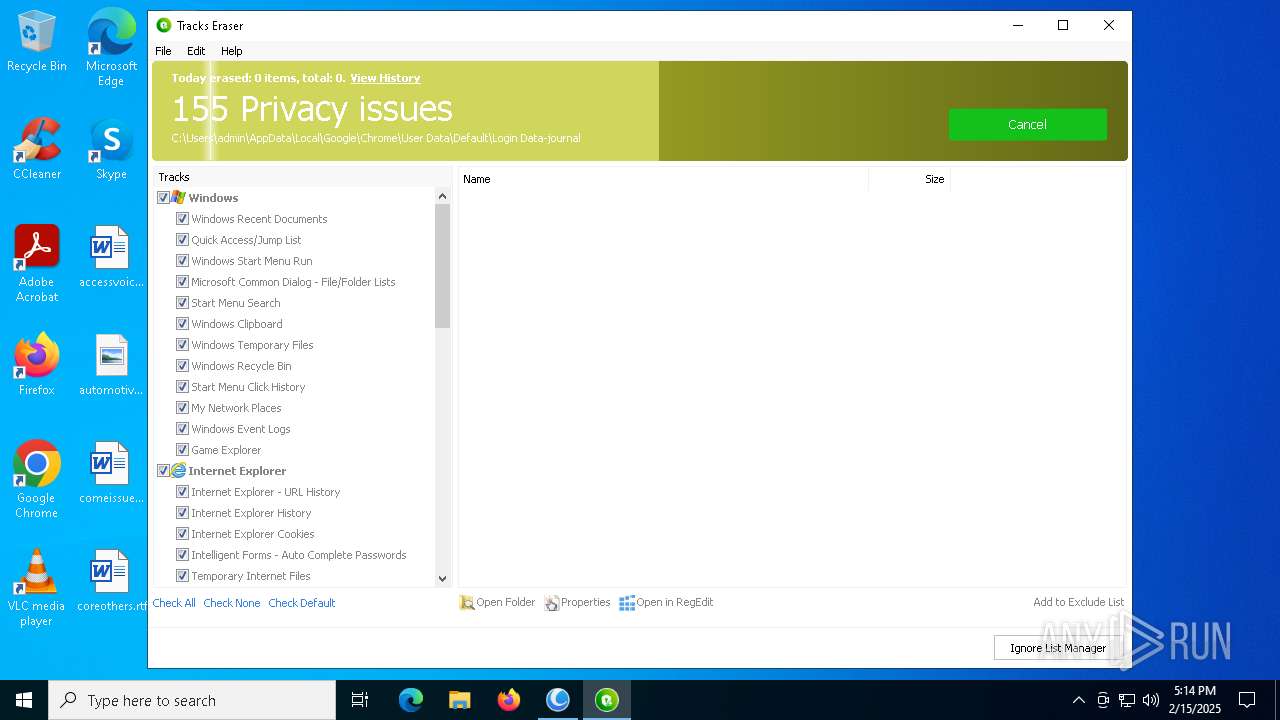Open Firefox from the taskbar
Viewport: 1280px width, 720px height.
pyautogui.click(x=509, y=700)
